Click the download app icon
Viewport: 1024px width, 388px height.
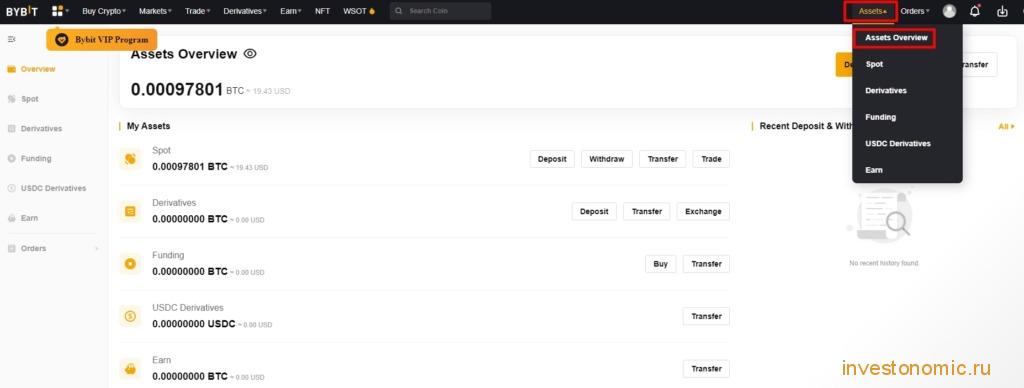click(x=1002, y=11)
